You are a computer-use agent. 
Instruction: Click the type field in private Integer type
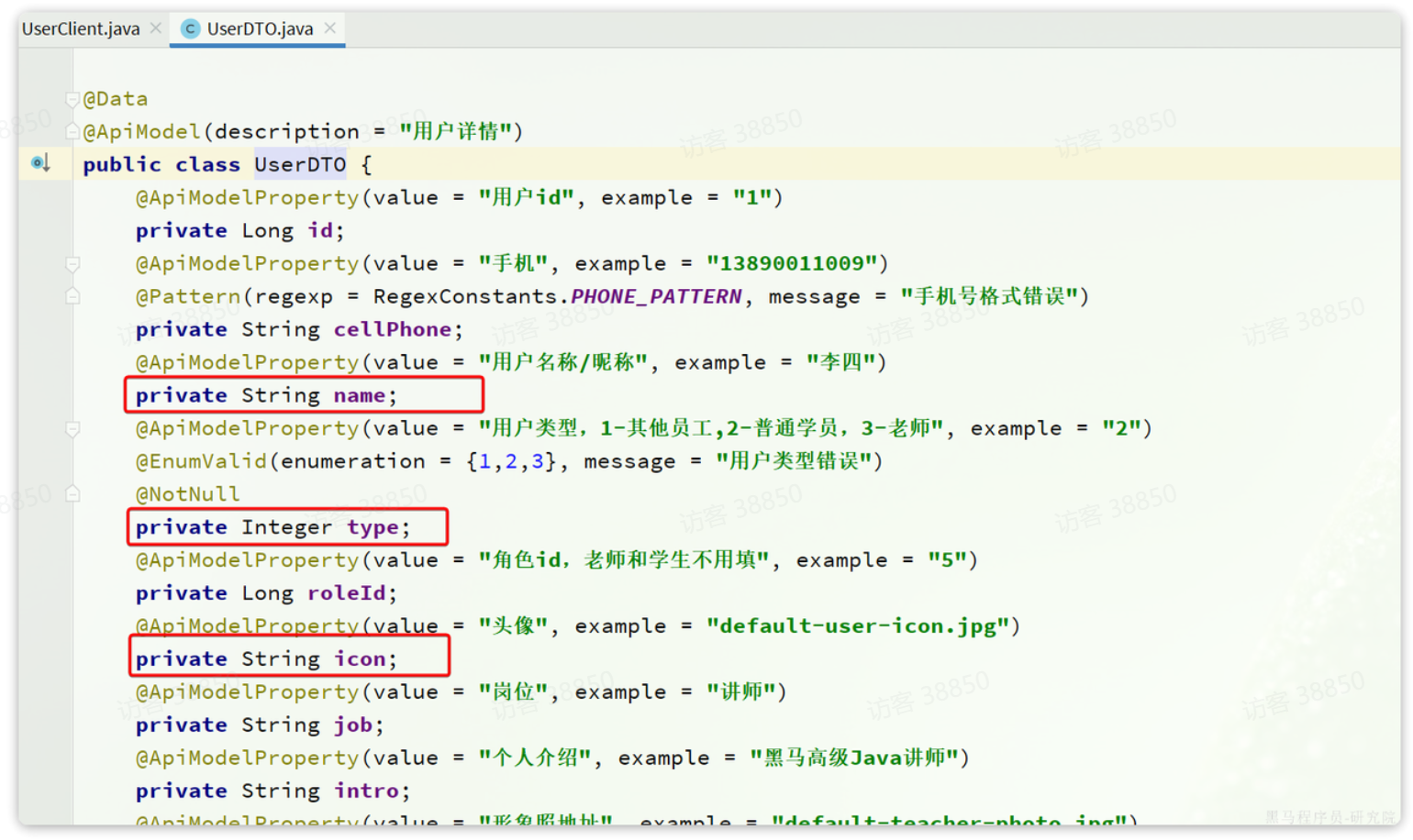click(373, 528)
